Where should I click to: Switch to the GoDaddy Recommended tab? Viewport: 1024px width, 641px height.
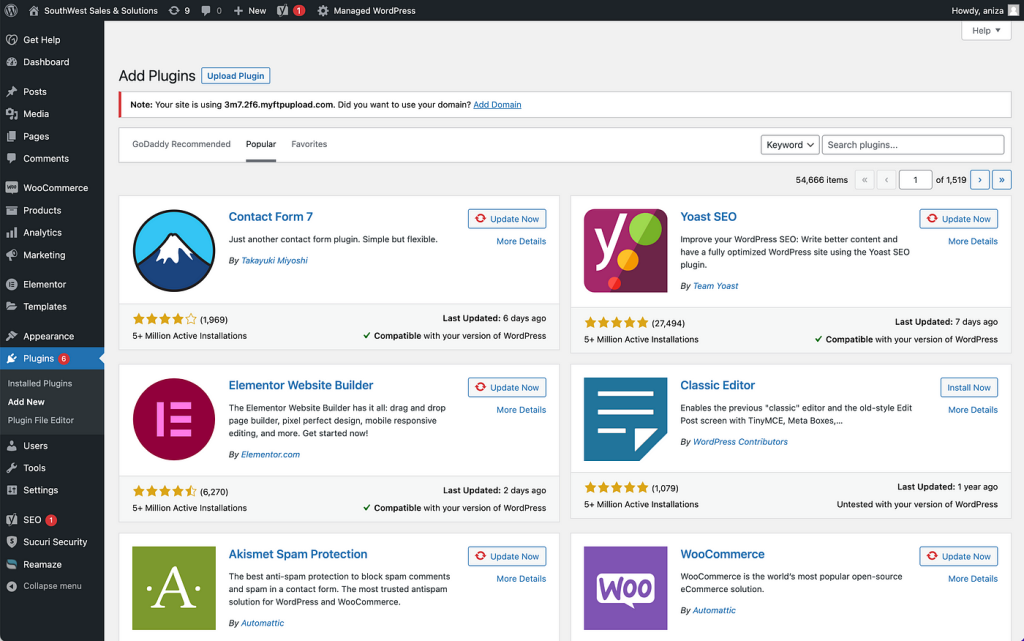(x=181, y=144)
